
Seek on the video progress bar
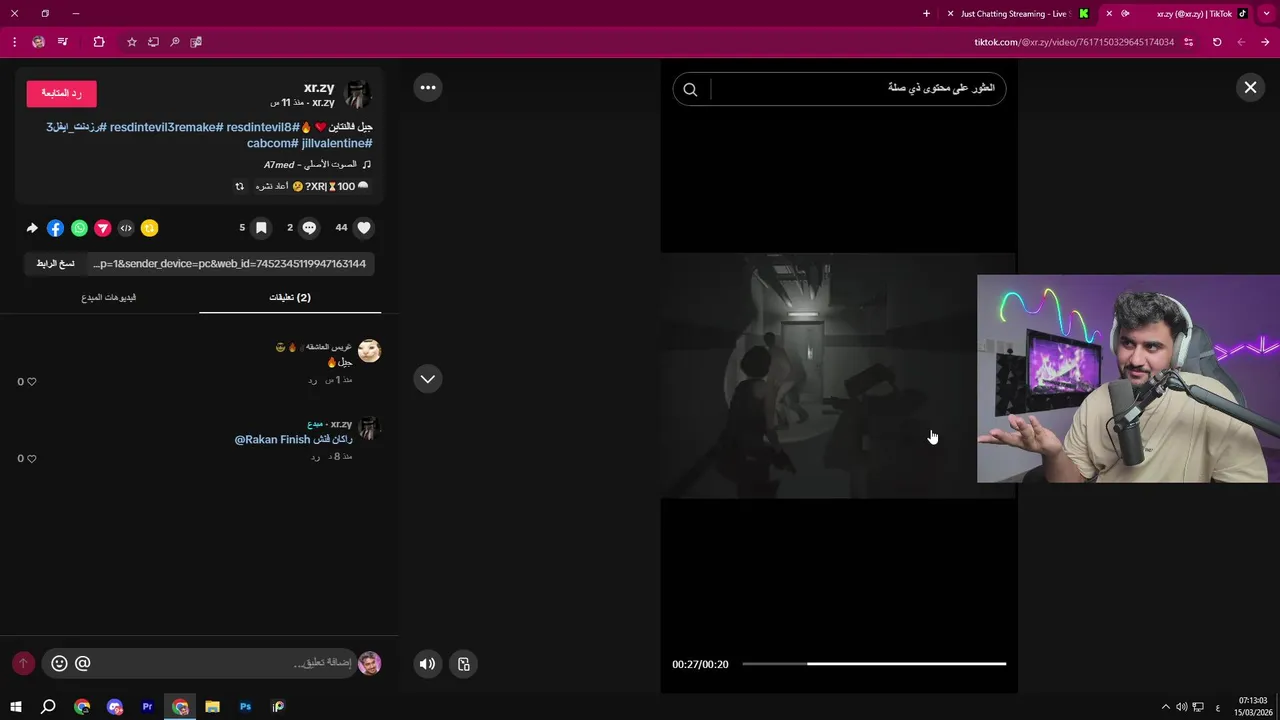point(874,664)
